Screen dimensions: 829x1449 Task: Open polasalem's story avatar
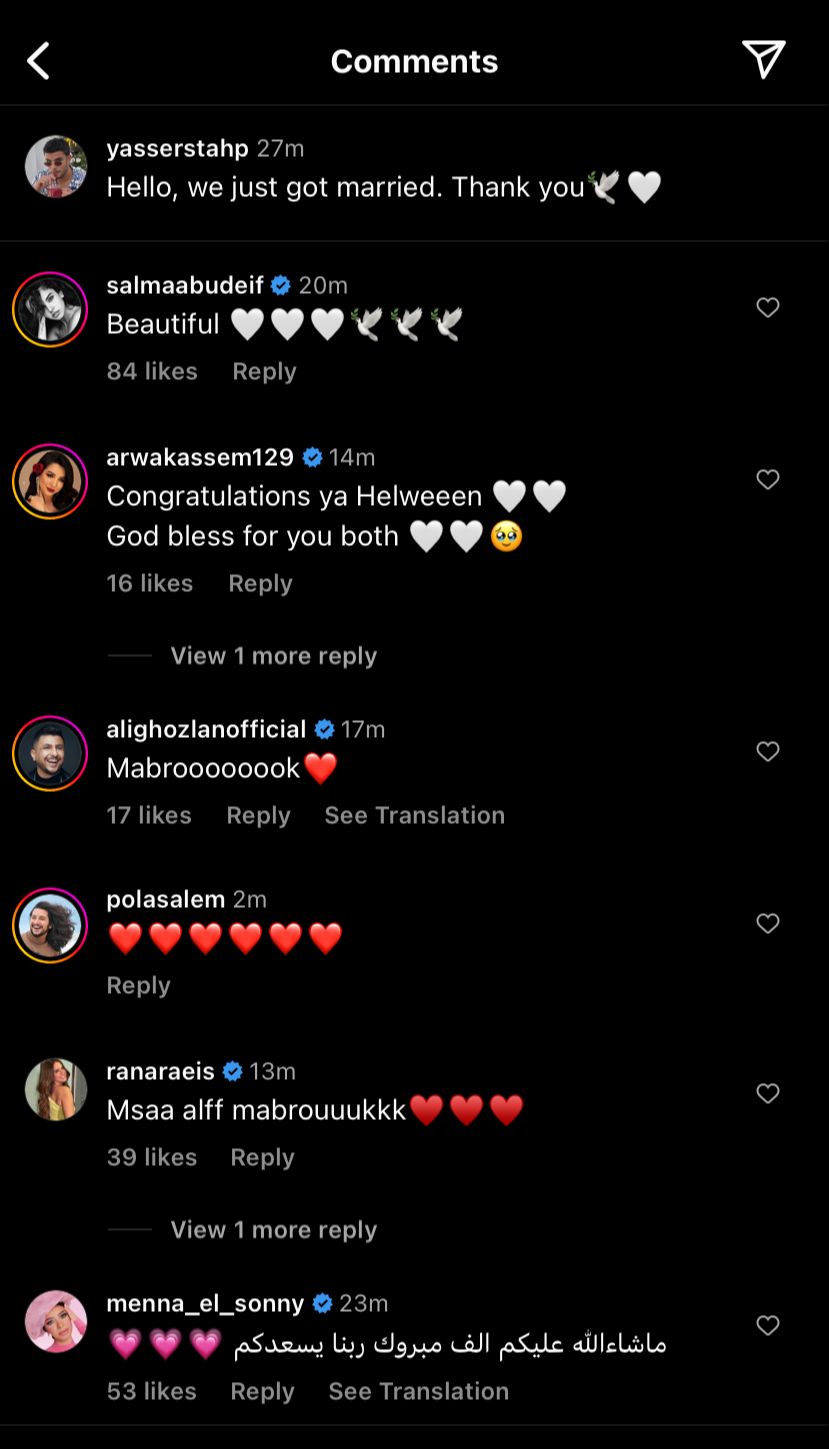click(50, 925)
